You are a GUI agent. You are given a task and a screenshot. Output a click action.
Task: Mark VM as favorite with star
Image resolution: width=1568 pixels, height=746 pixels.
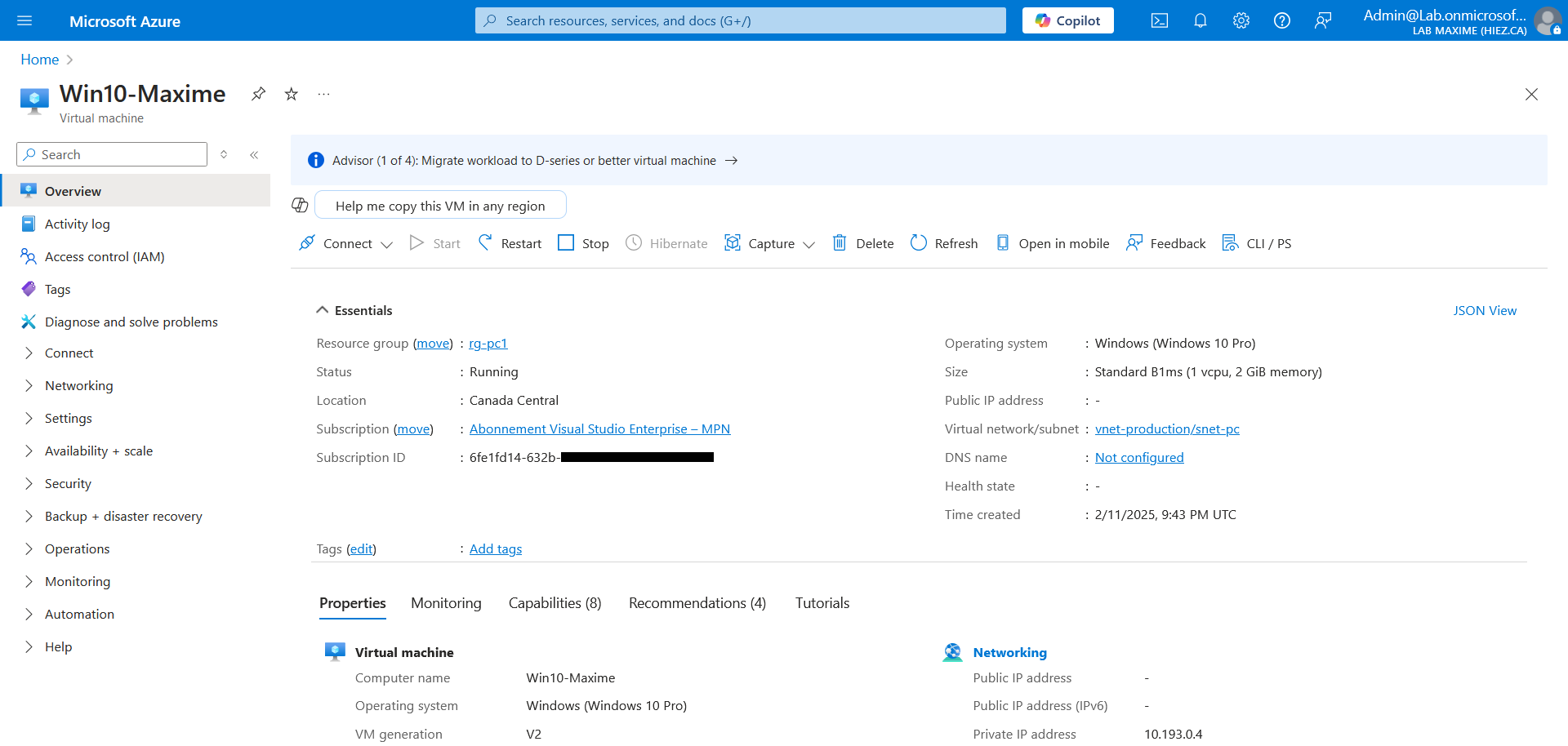291,94
